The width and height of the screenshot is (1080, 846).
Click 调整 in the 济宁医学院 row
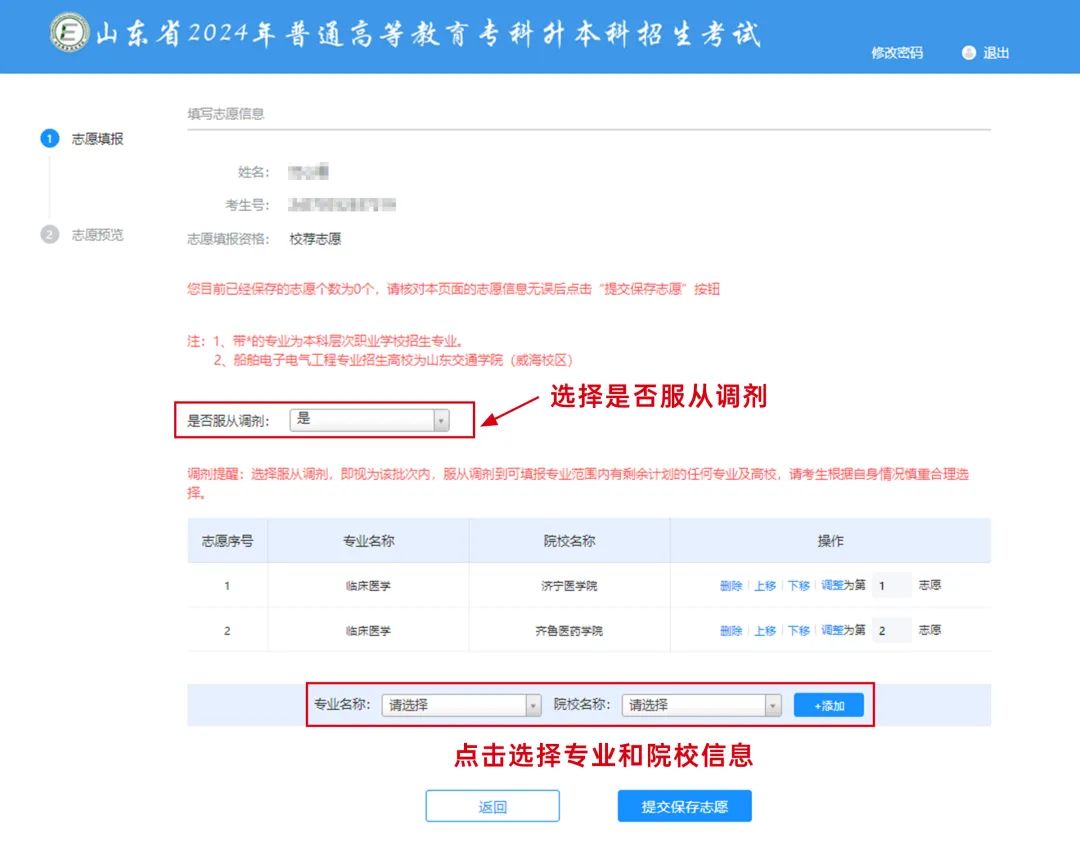click(x=832, y=586)
